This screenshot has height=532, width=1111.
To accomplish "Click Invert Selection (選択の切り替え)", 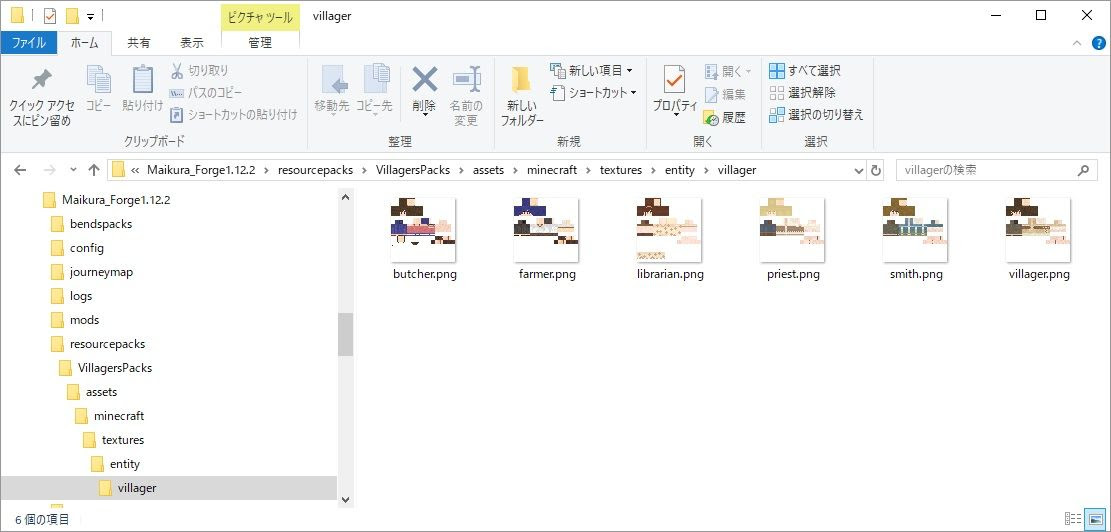I will 816,114.
